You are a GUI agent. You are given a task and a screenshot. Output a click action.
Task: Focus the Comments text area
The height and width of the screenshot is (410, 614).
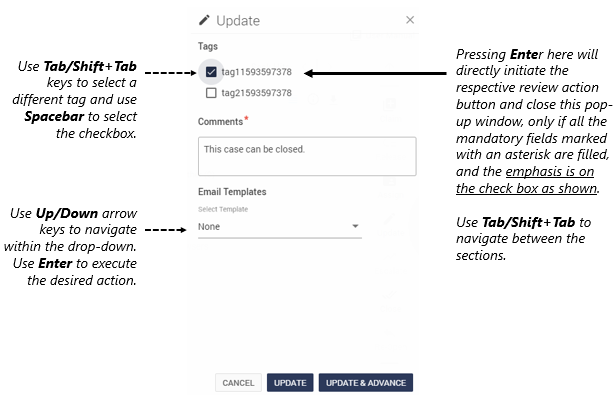[x=307, y=156]
